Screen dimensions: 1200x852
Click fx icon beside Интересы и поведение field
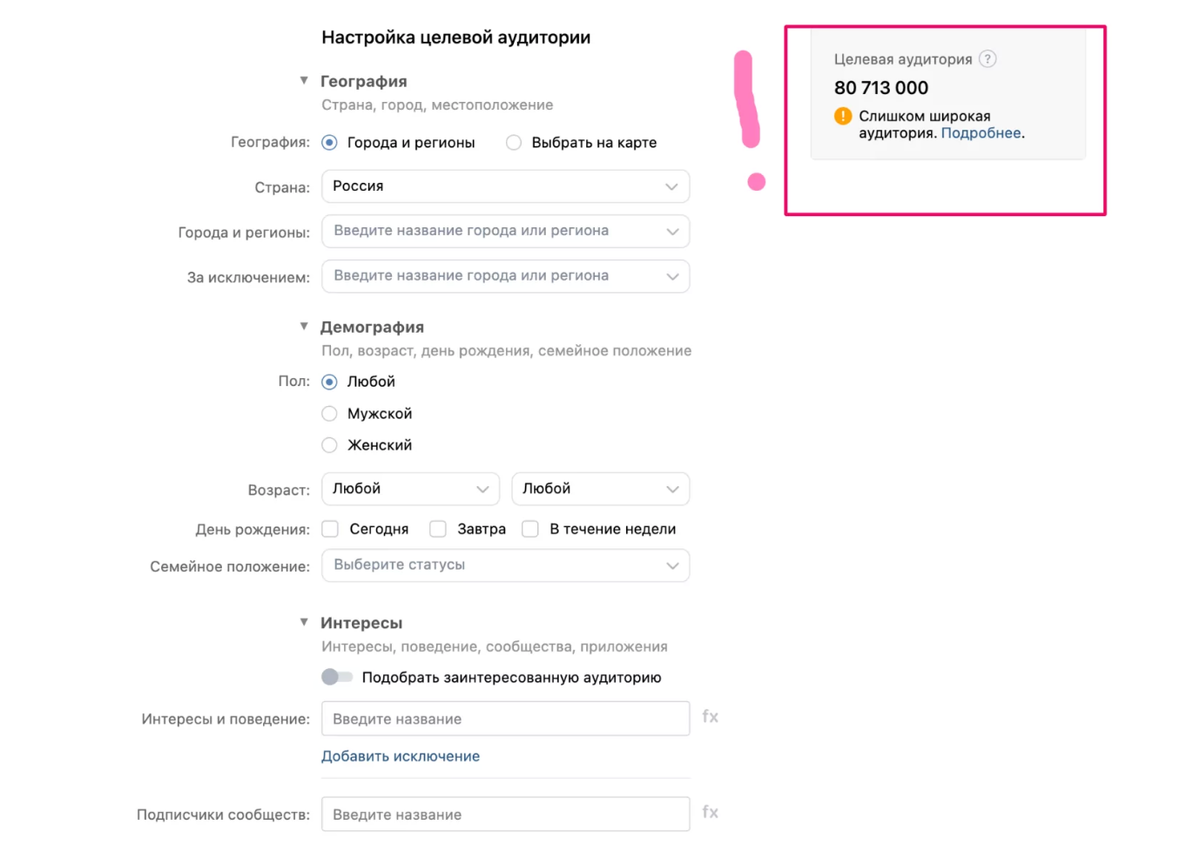710,717
